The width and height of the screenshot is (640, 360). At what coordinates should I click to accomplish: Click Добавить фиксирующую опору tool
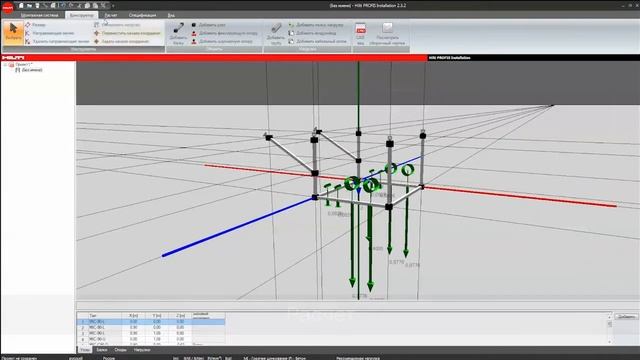(224, 33)
